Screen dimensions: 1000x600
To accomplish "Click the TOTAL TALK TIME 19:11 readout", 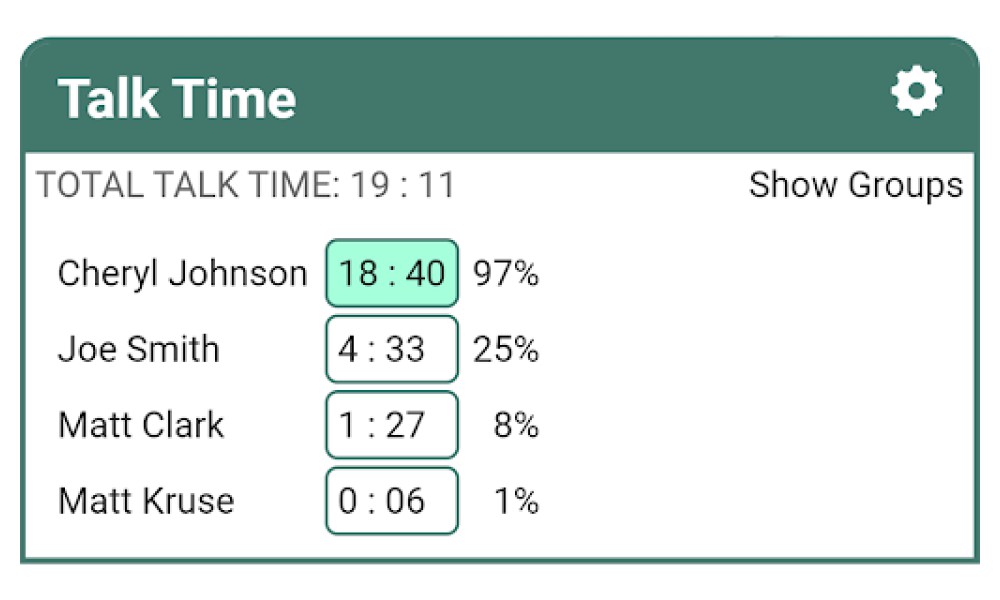I will (x=246, y=185).
